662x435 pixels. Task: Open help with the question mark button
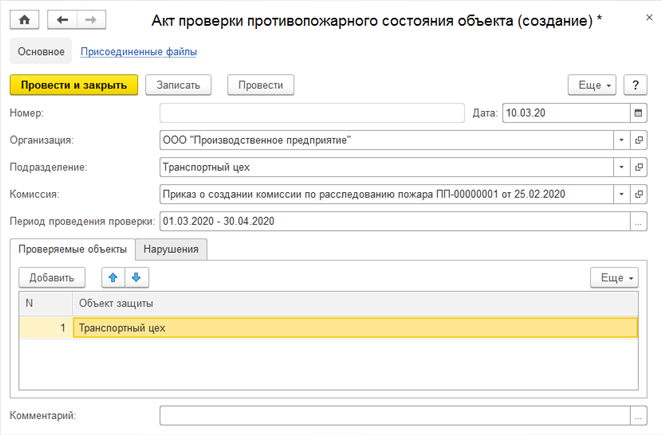635,85
